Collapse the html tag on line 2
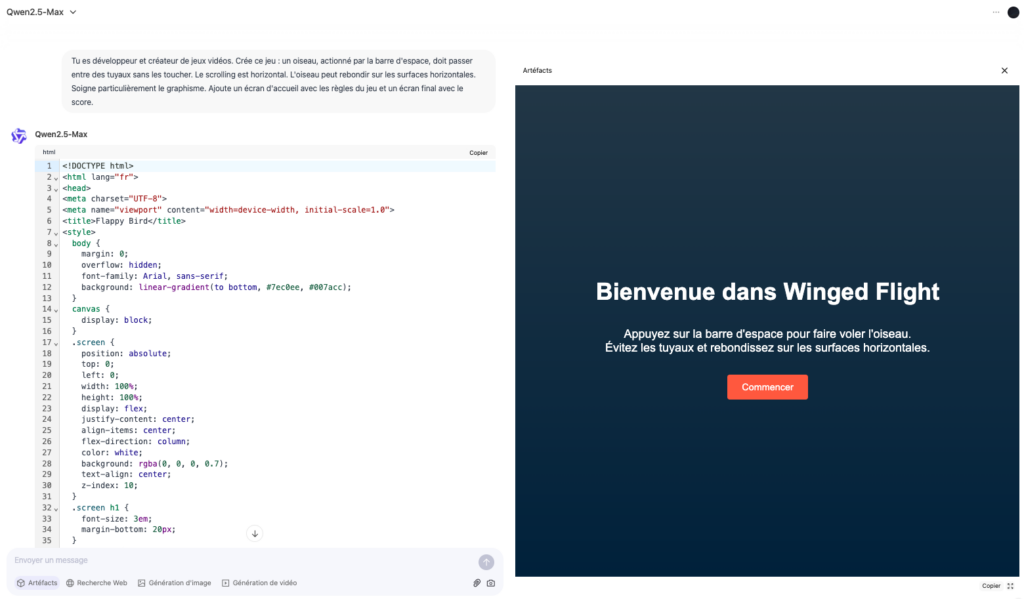Image resolution: width=1024 pixels, height=599 pixels. tap(56, 177)
